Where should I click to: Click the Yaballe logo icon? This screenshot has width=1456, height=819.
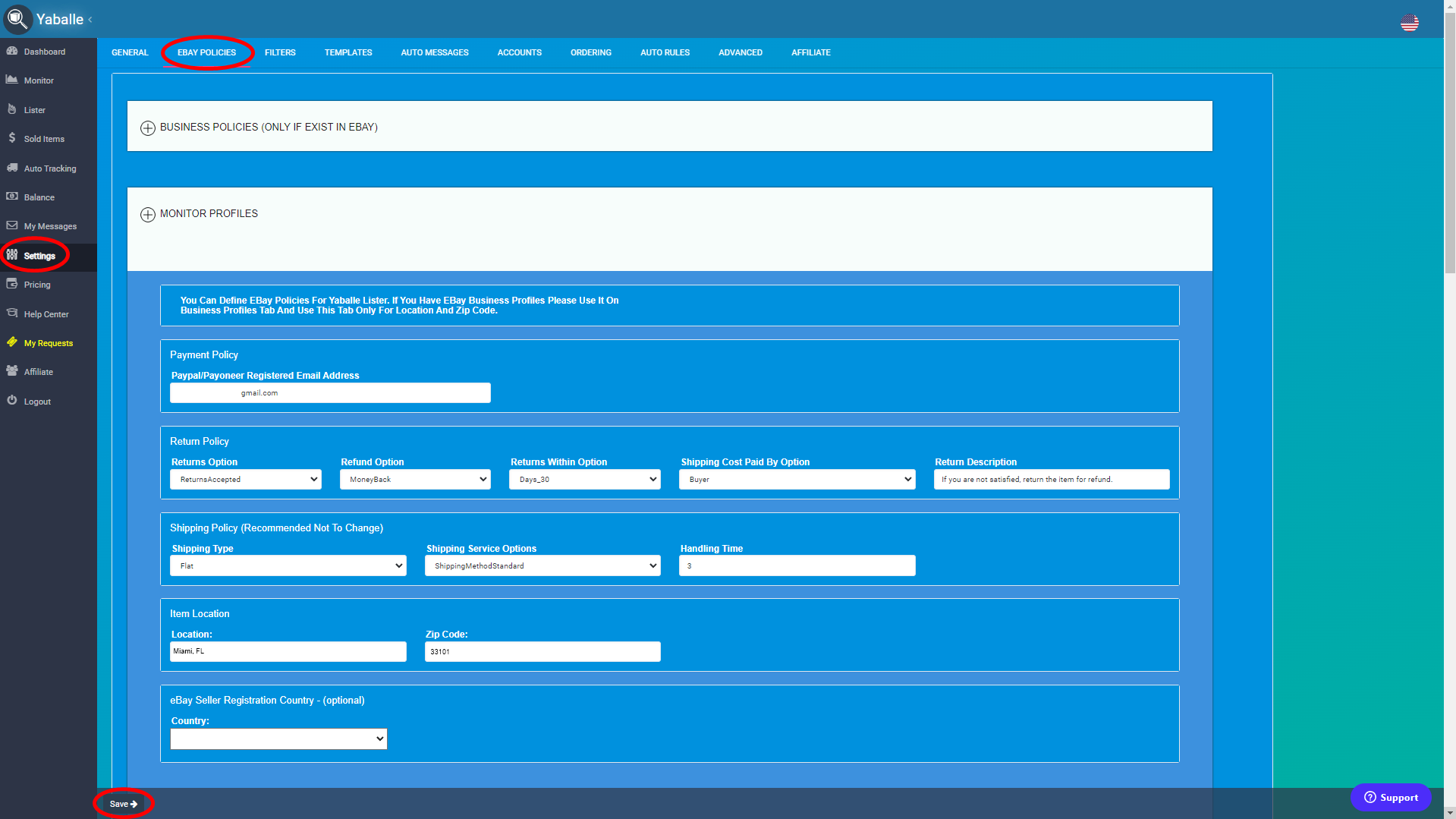coord(17,19)
